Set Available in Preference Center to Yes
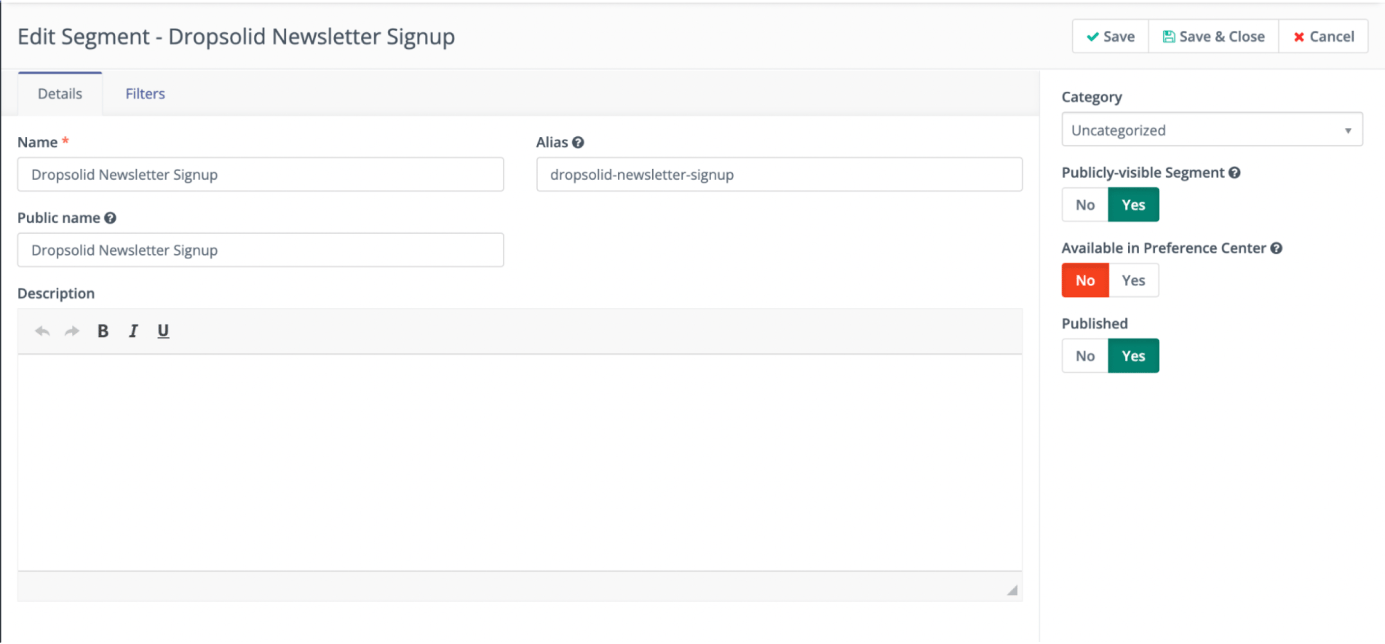Viewport: 1385px width, 644px height. 1133,281
